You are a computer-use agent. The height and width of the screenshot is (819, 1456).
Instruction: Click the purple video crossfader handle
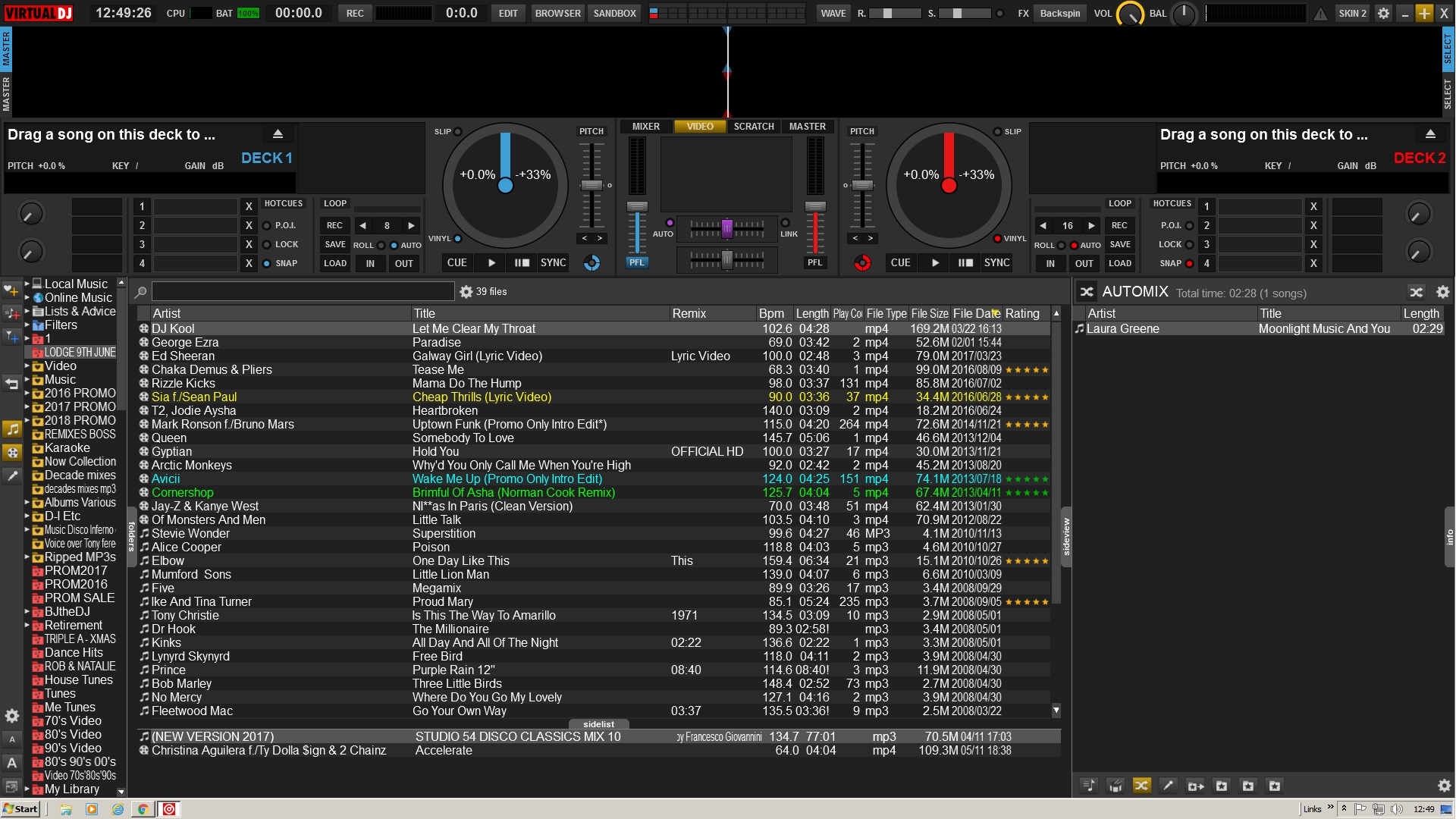pyautogui.click(x=726, y=227)
